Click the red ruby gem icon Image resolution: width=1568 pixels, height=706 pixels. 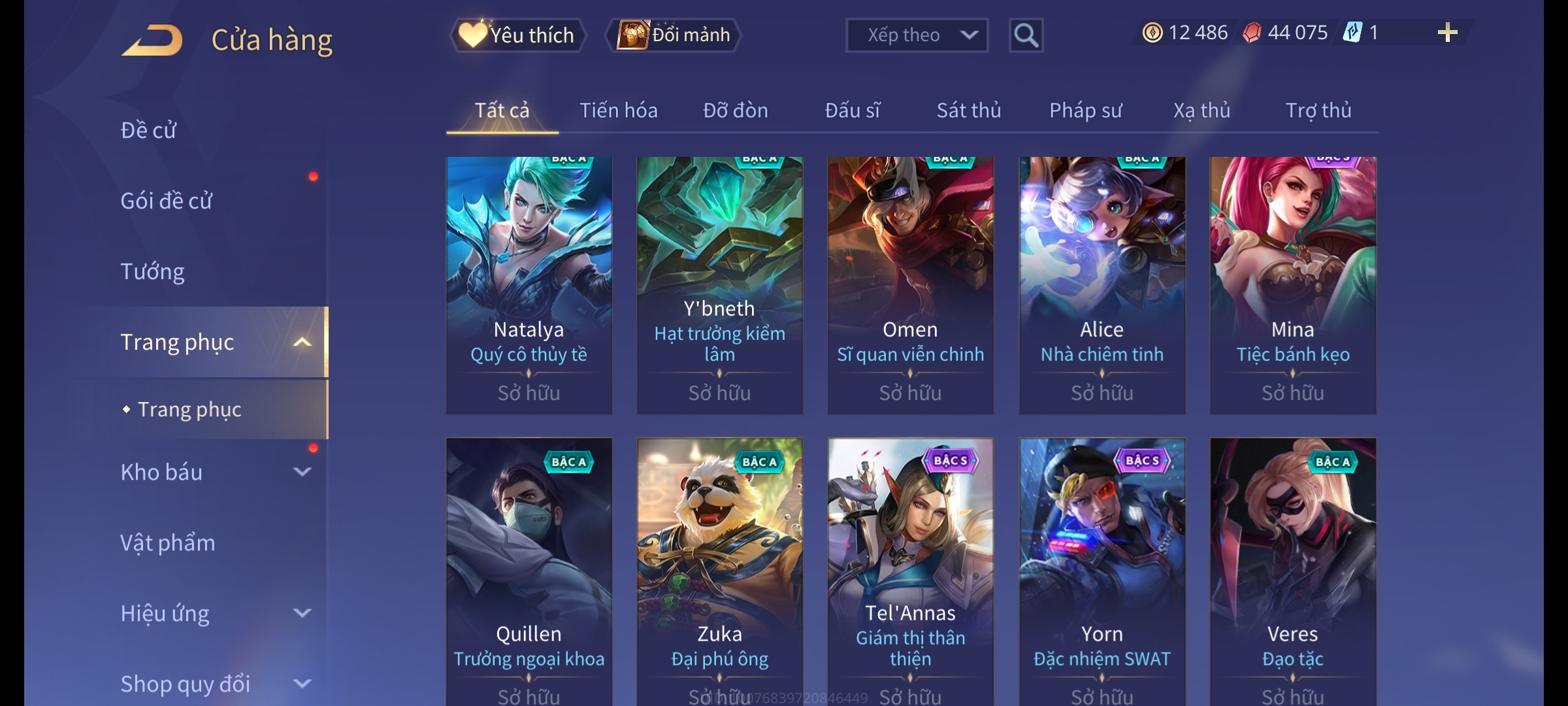(x=1252, y=33)
